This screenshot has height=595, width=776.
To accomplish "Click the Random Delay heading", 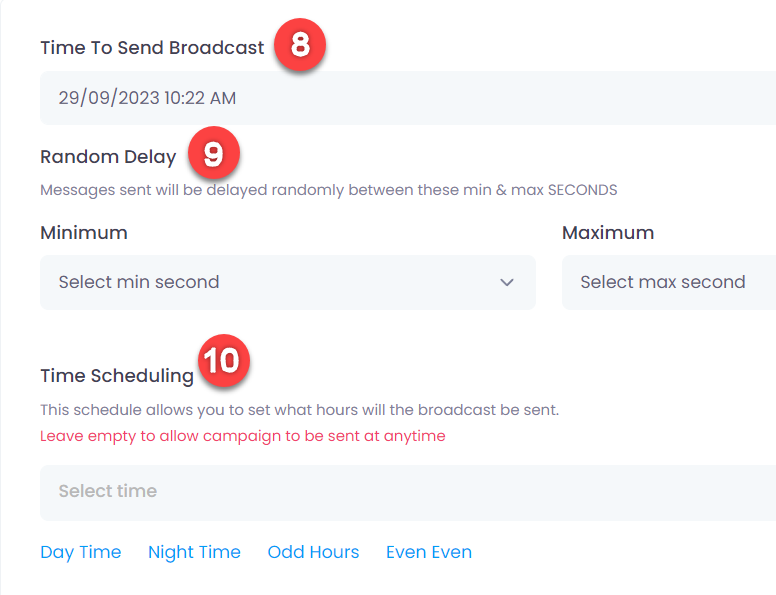I will (108, 157).
